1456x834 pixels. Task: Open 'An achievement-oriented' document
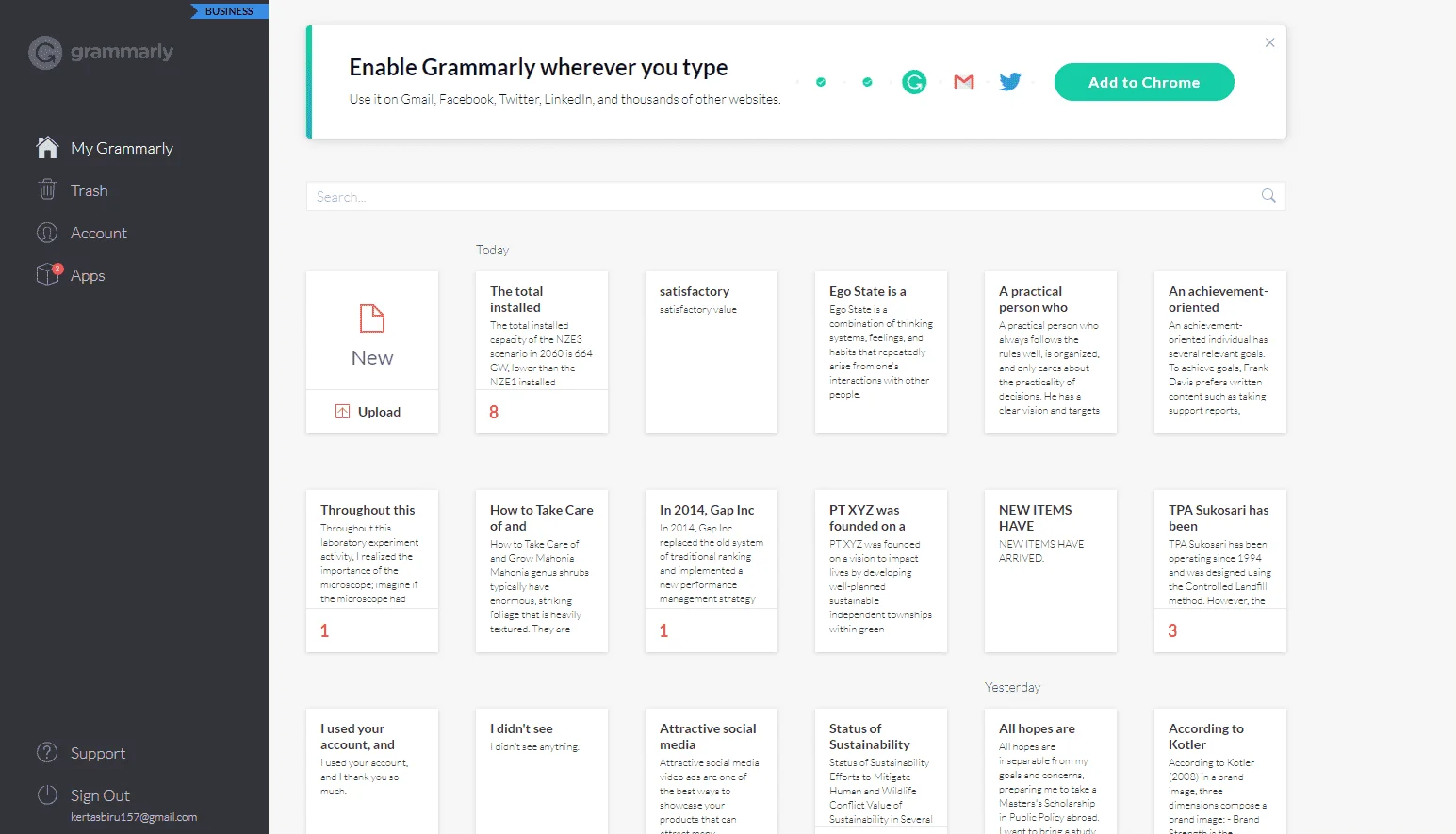tap(1220, 352)
